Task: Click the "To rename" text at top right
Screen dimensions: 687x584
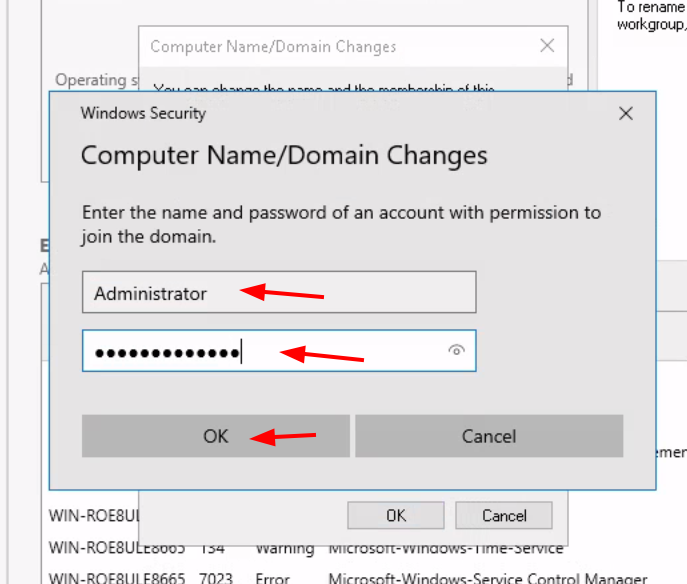Action: pos(651,7)
